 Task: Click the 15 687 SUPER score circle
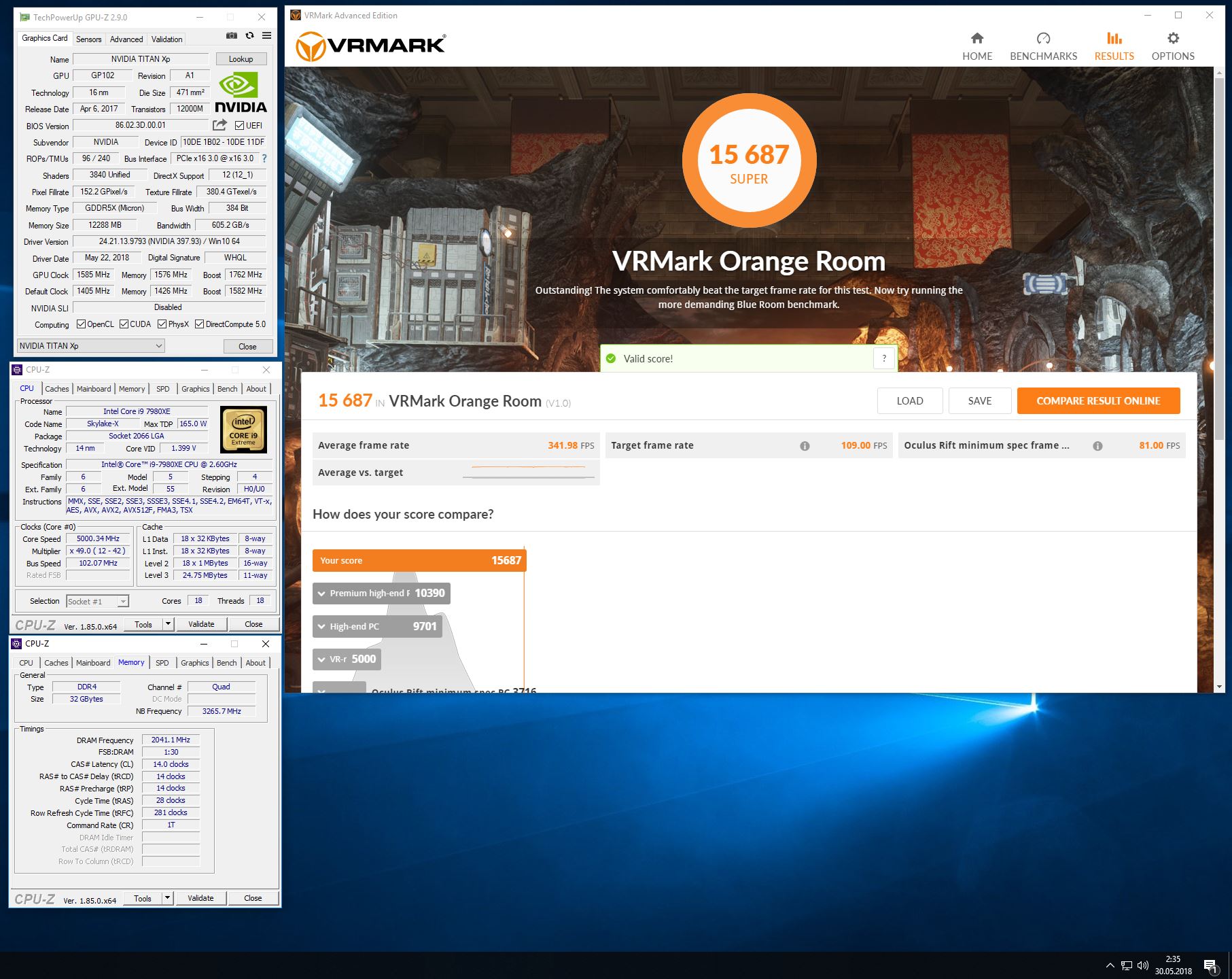click(x=749, y=160)
